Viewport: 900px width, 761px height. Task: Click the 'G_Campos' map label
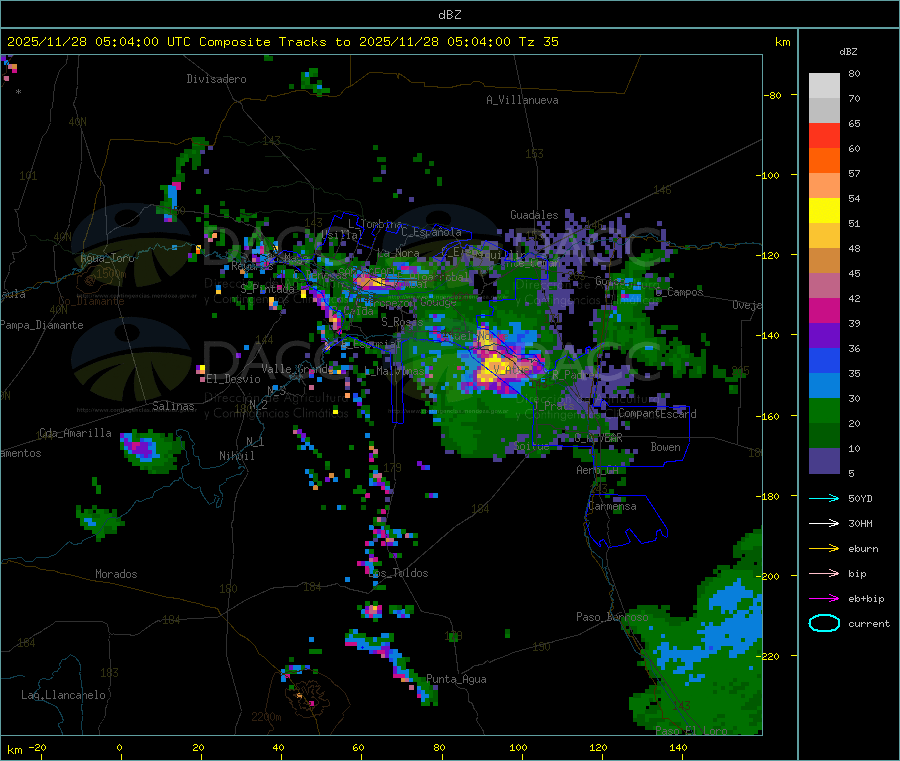(x=679, y=292)
